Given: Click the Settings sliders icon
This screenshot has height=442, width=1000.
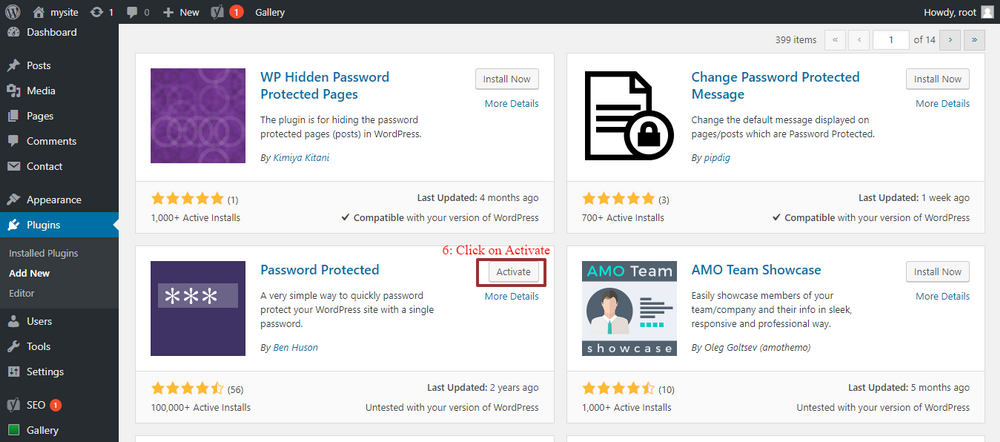Looking at the screenshot, I should pos(13,372).
